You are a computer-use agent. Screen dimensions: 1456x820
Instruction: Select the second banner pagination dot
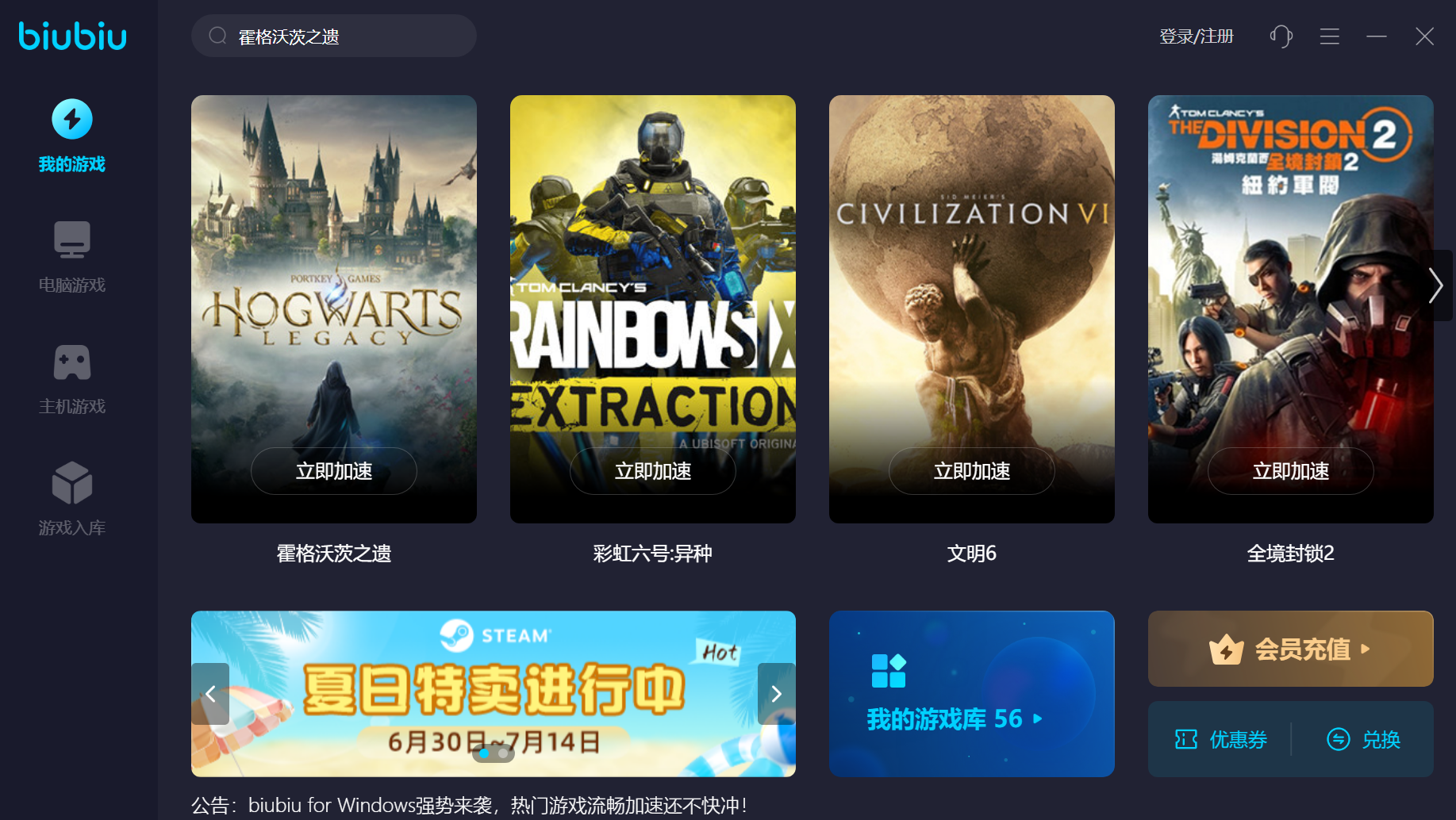tap(503, 753)
